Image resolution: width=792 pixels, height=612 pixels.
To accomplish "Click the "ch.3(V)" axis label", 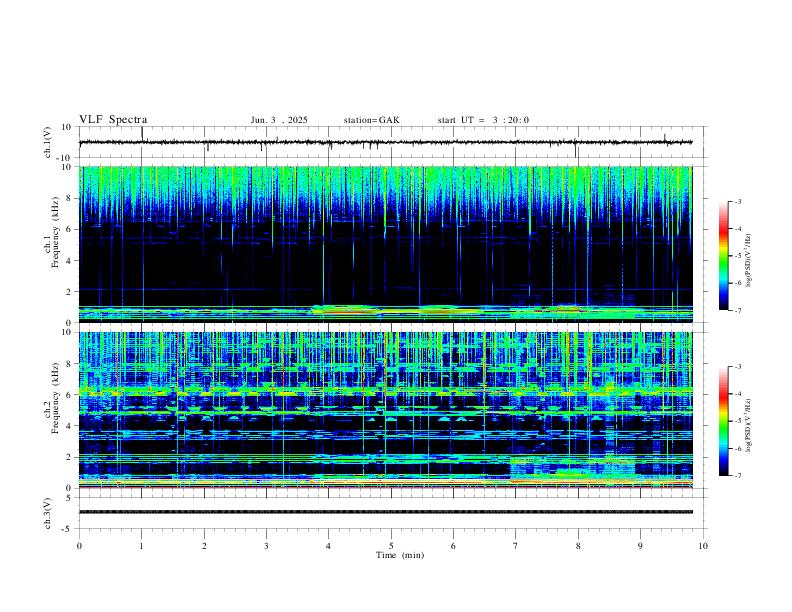I will [x=48, y=513].
